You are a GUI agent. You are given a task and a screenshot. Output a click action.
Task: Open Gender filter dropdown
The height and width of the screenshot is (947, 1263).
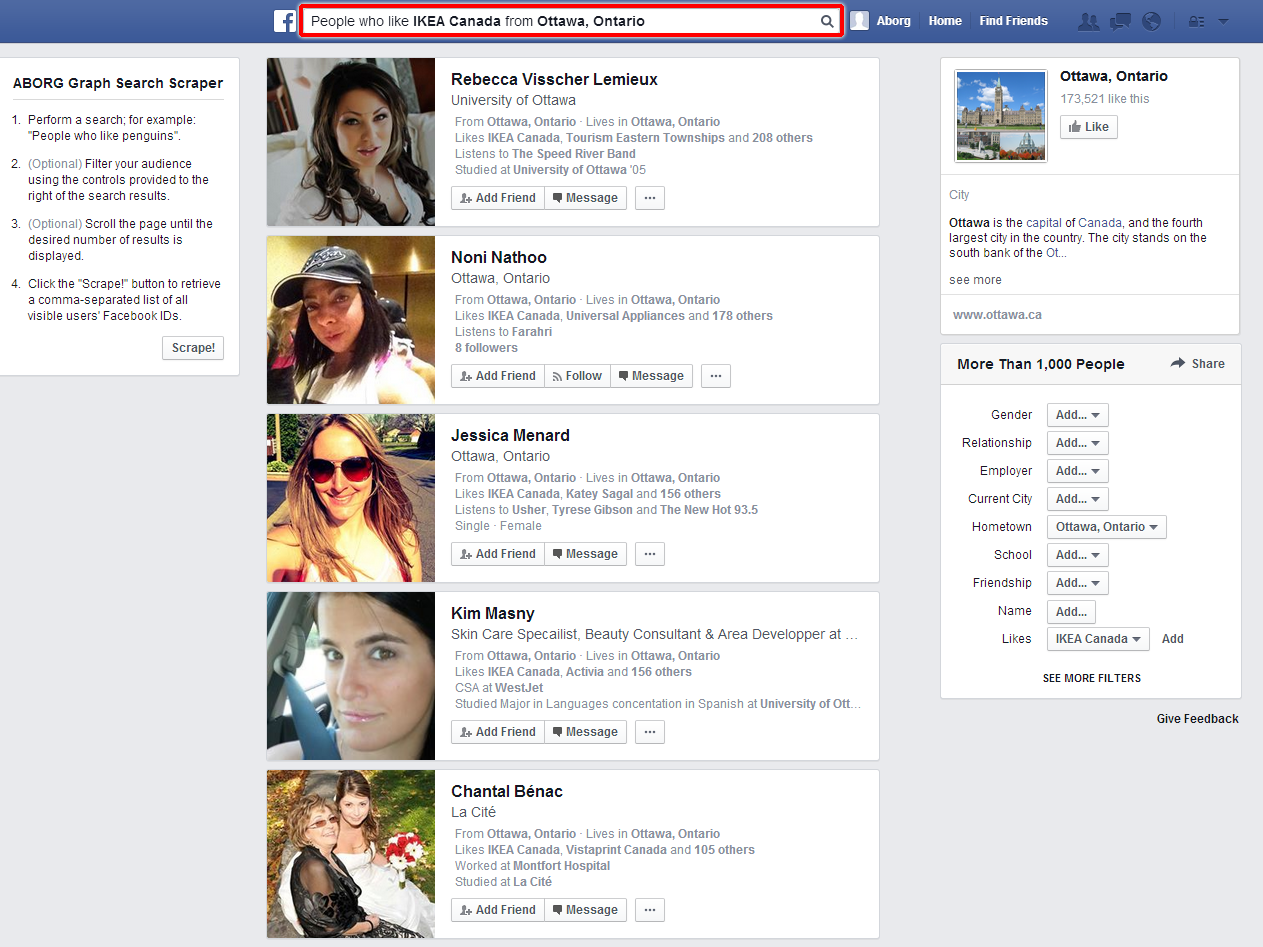click(1078, 415)
